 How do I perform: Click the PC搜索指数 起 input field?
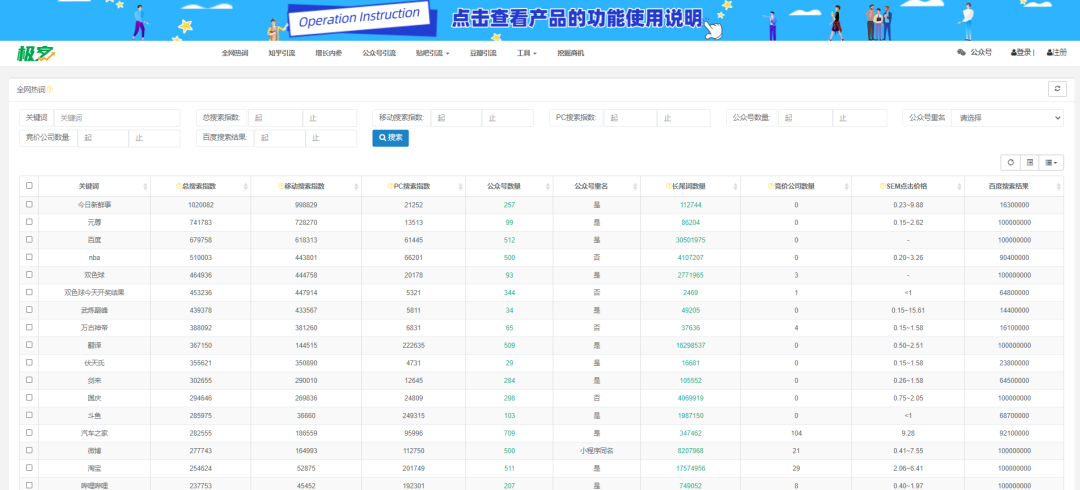pyautogui.click(x=630, y=118)
